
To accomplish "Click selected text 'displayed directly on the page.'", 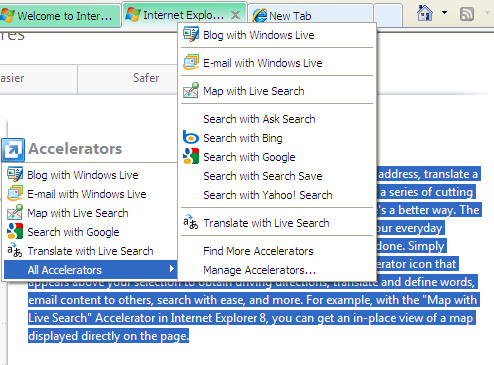I will point(108,336).
